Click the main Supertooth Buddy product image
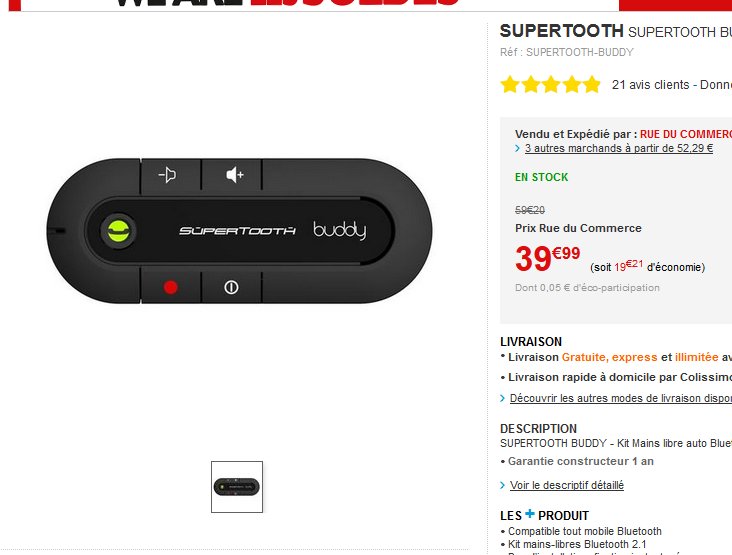 pos(239,231)
